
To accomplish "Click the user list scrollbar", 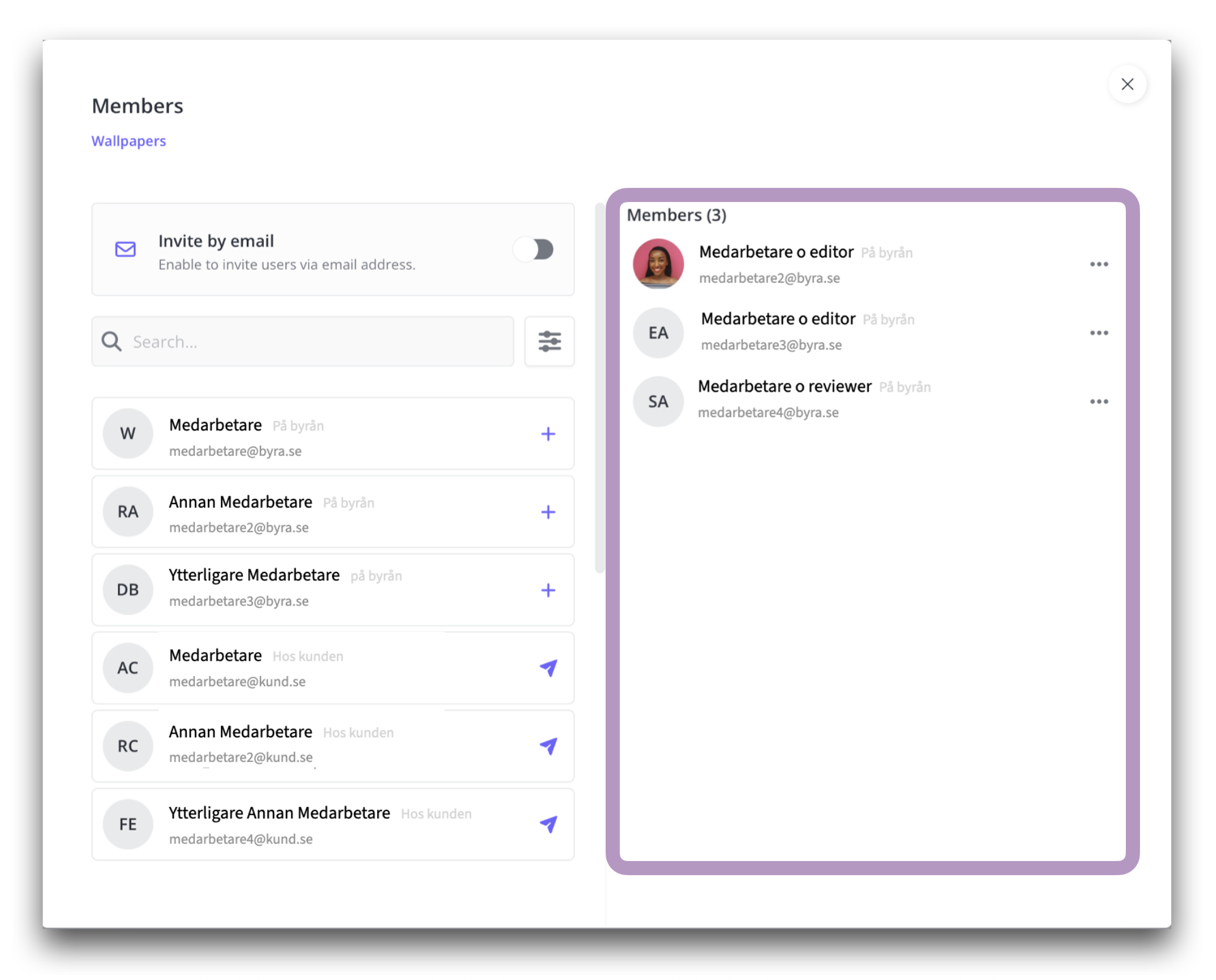I will pyautogui.click(x=599, y=389).
